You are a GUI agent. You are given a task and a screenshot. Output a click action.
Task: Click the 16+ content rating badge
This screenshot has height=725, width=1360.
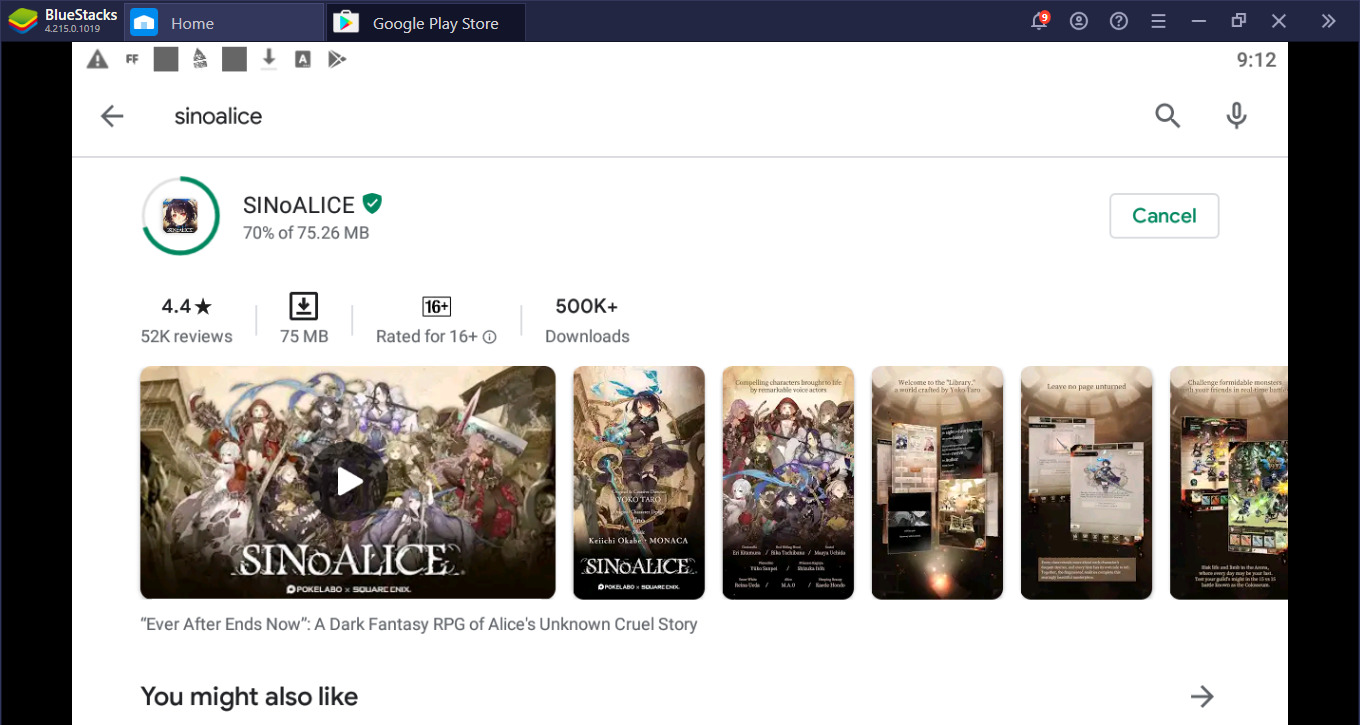click(436, 306)
